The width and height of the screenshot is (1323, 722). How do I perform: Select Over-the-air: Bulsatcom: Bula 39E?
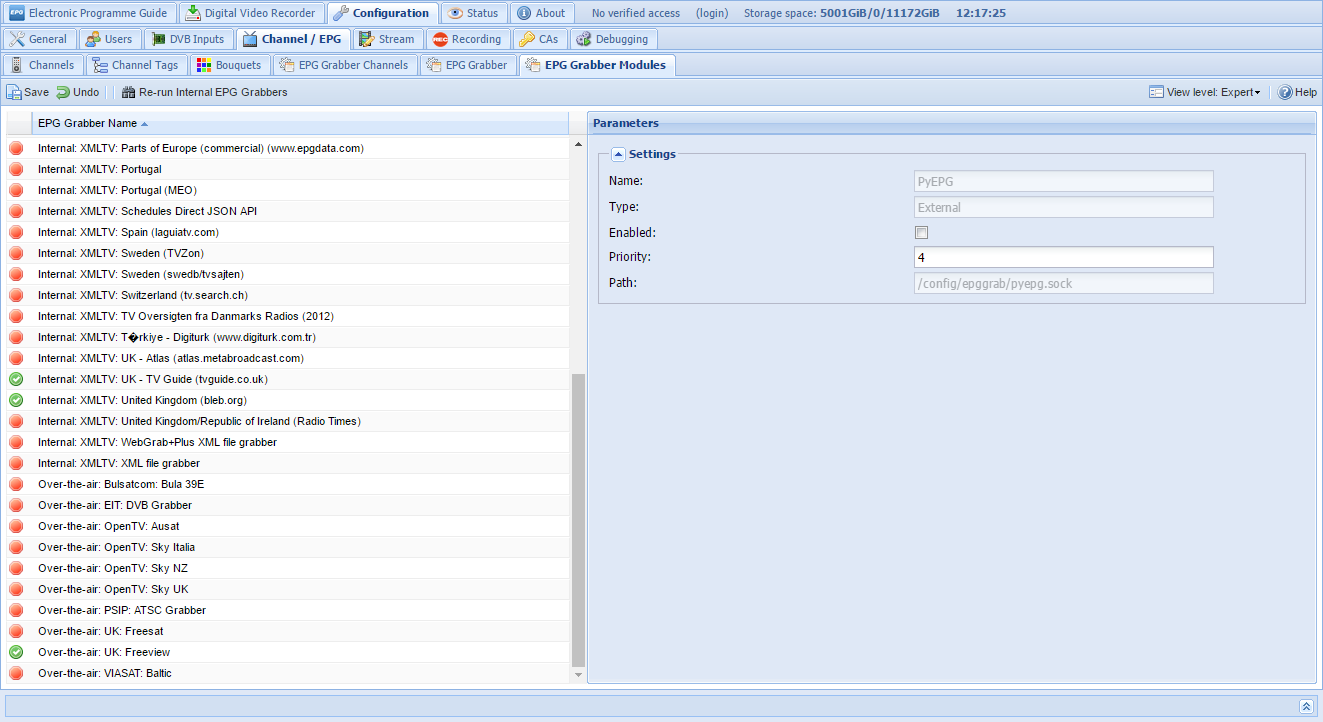point(288,484)
